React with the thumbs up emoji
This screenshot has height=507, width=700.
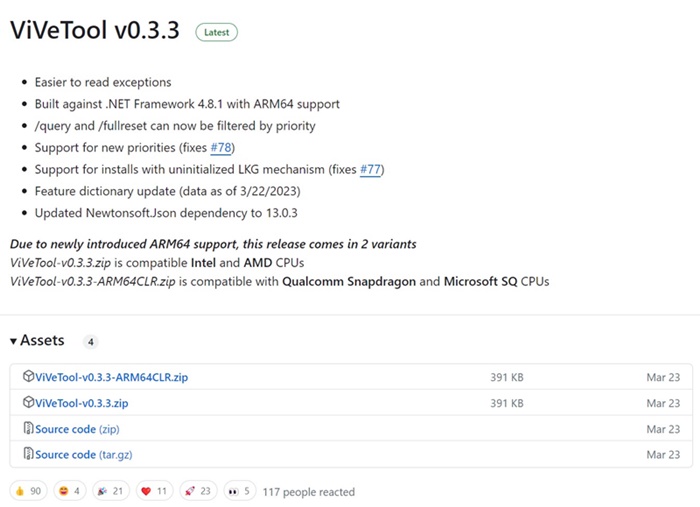pyautogui.click(x=28, y=491)
